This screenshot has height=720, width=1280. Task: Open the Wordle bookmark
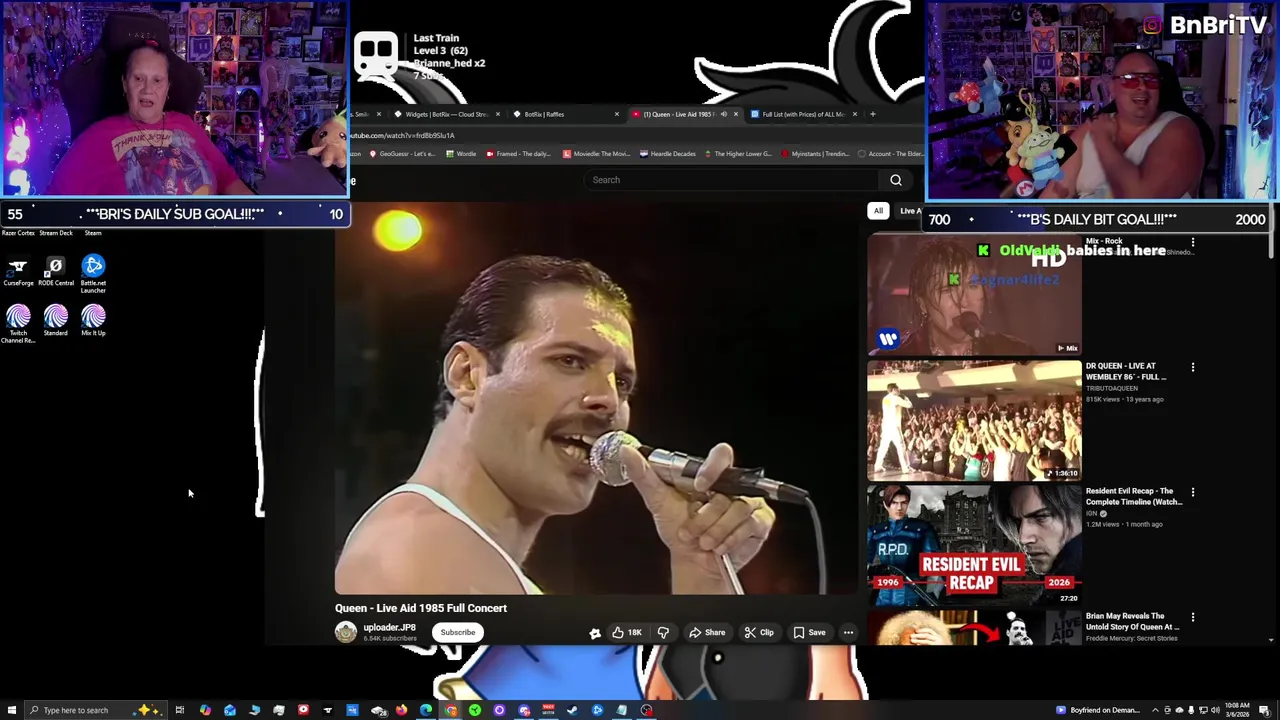click(461, 154)
